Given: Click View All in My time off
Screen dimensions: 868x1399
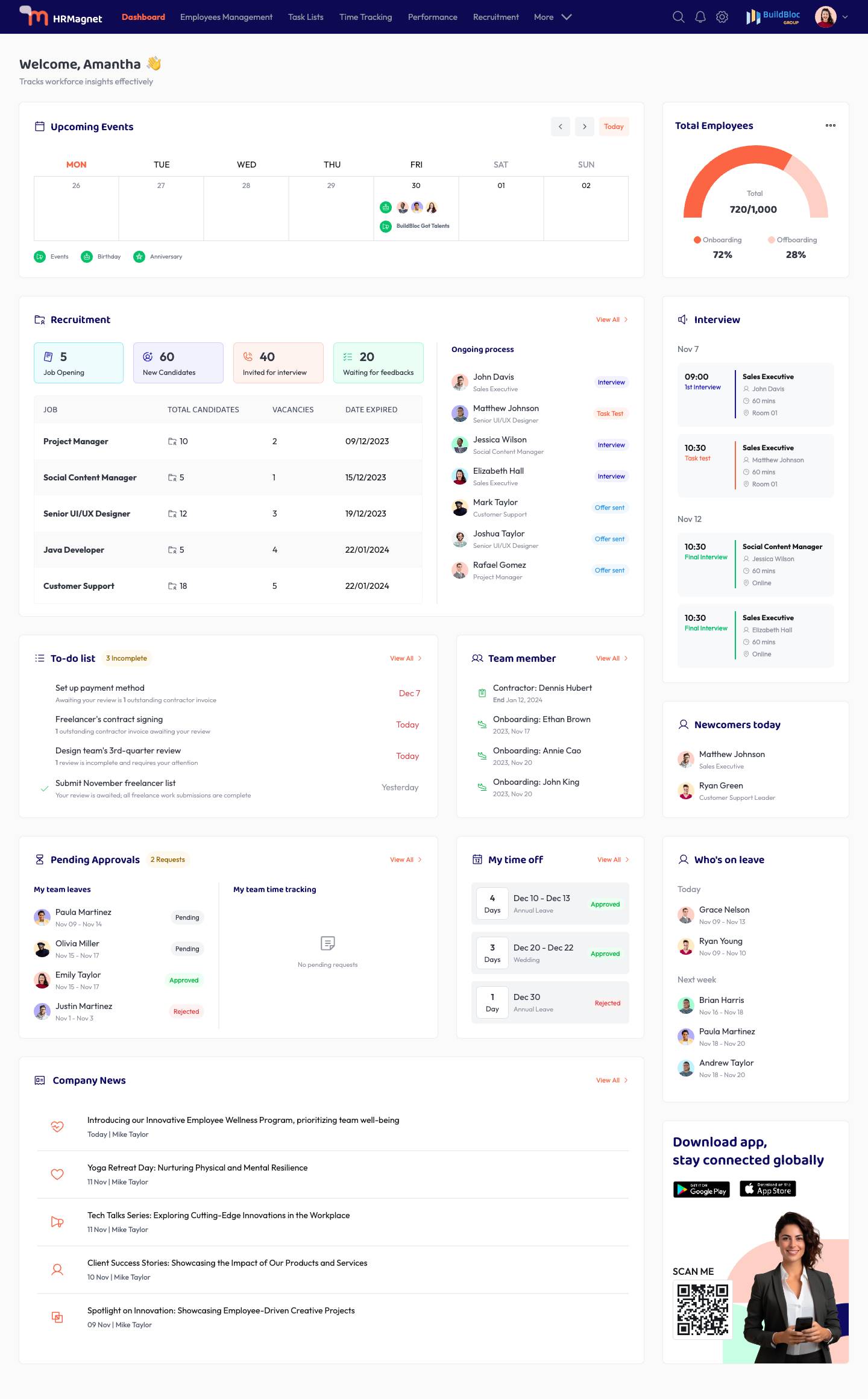Looking at the screenshot, I should click(613, 860).
